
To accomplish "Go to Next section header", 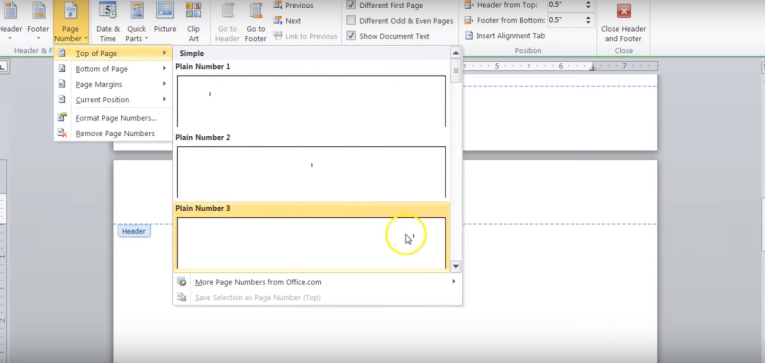I will tap(287, 20).
